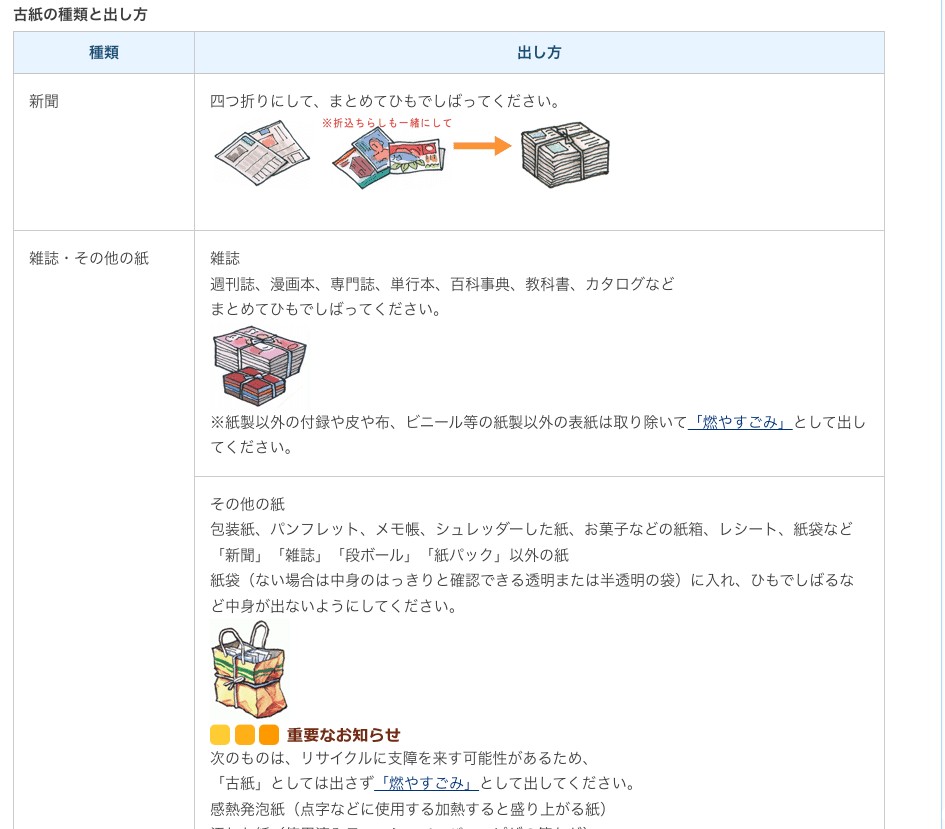This screenshot has width=945, height=829.
Task: Click the dark orange square beside 重要なお知らせ
Action: point(269,735)
